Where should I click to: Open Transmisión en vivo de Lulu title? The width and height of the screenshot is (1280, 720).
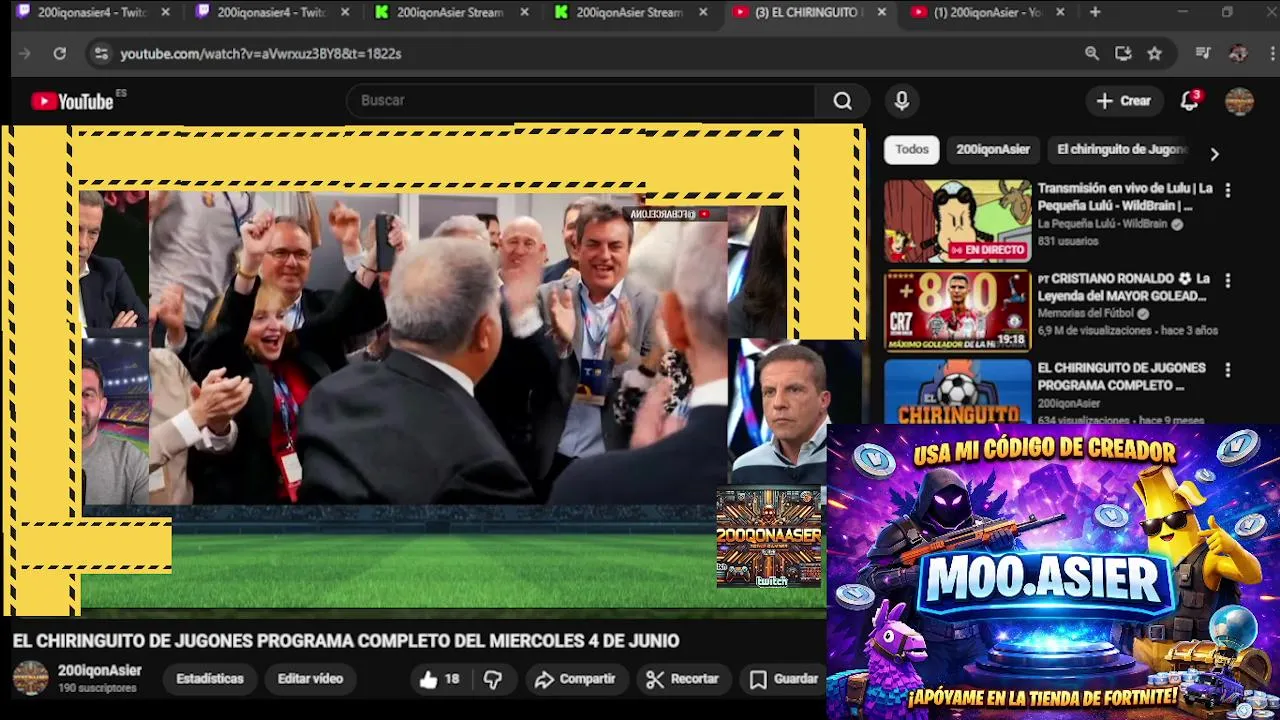1125,197
